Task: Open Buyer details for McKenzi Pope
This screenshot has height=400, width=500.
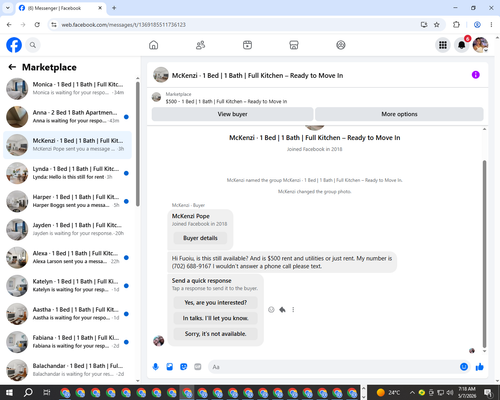Action: (x=200, y=238)
